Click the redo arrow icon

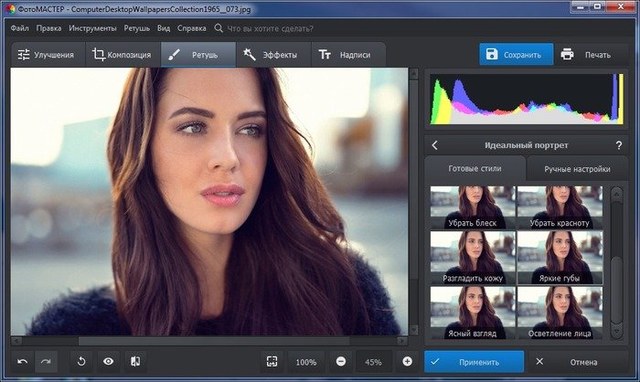[x=46, y=362]
